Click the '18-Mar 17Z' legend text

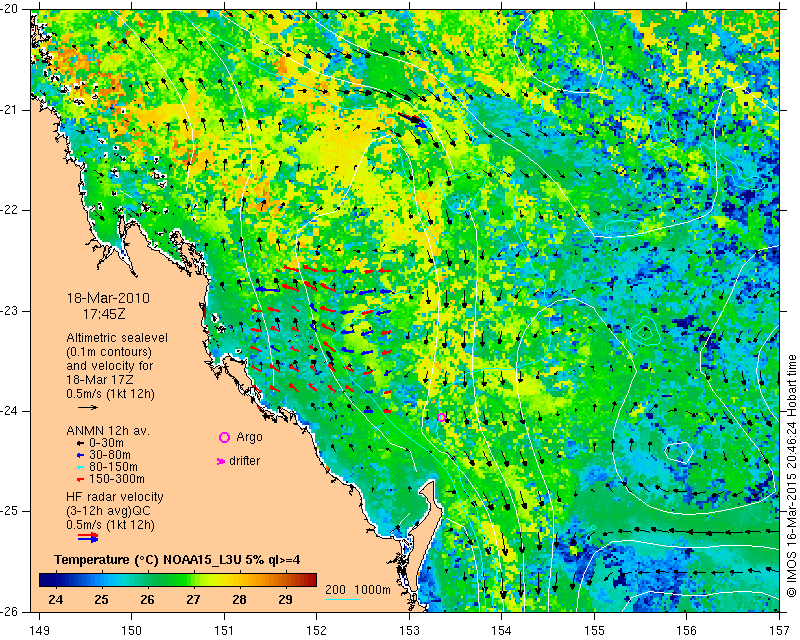(99, 380)
